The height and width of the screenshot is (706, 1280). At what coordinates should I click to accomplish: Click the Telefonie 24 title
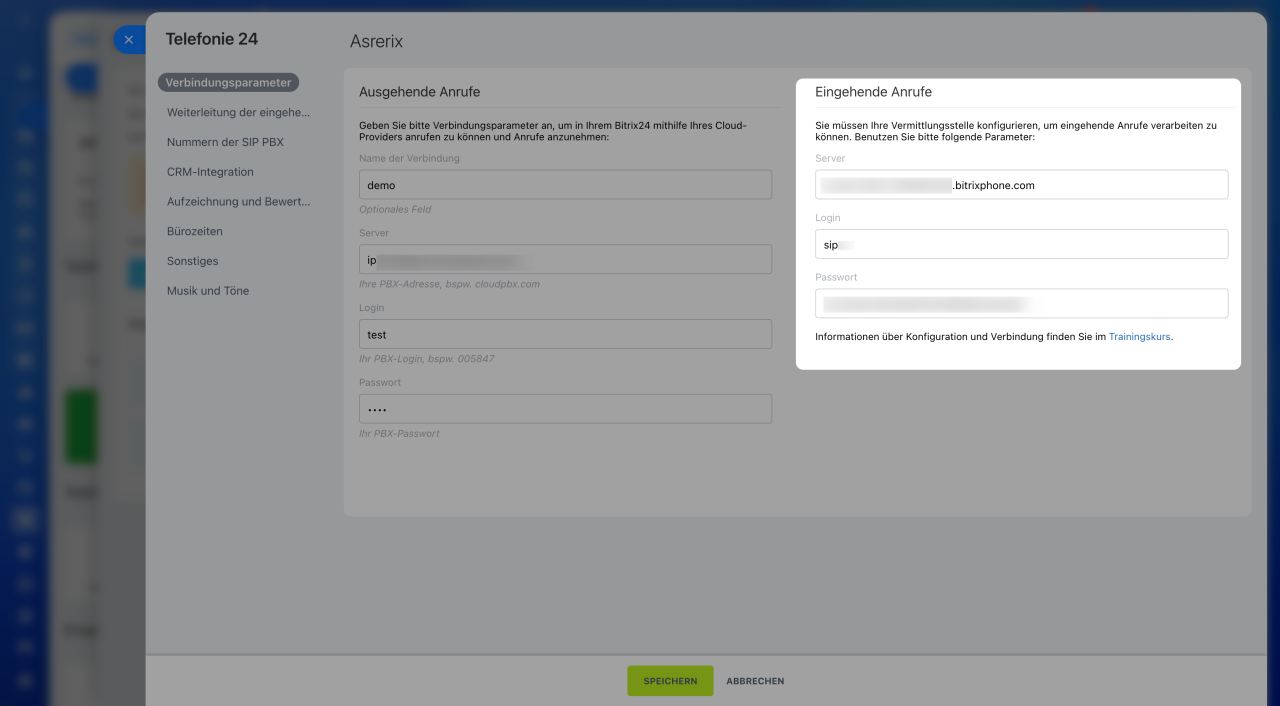click(x=212, y=39)
